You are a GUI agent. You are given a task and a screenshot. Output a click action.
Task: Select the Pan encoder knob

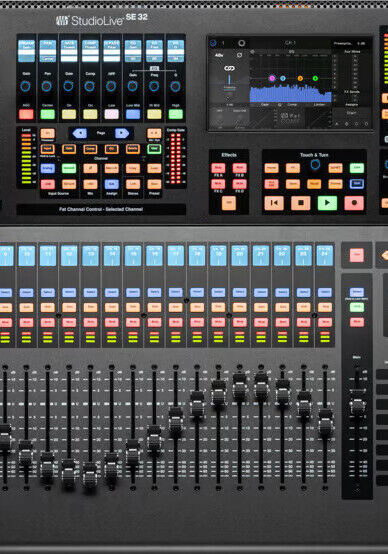(47, 86)
